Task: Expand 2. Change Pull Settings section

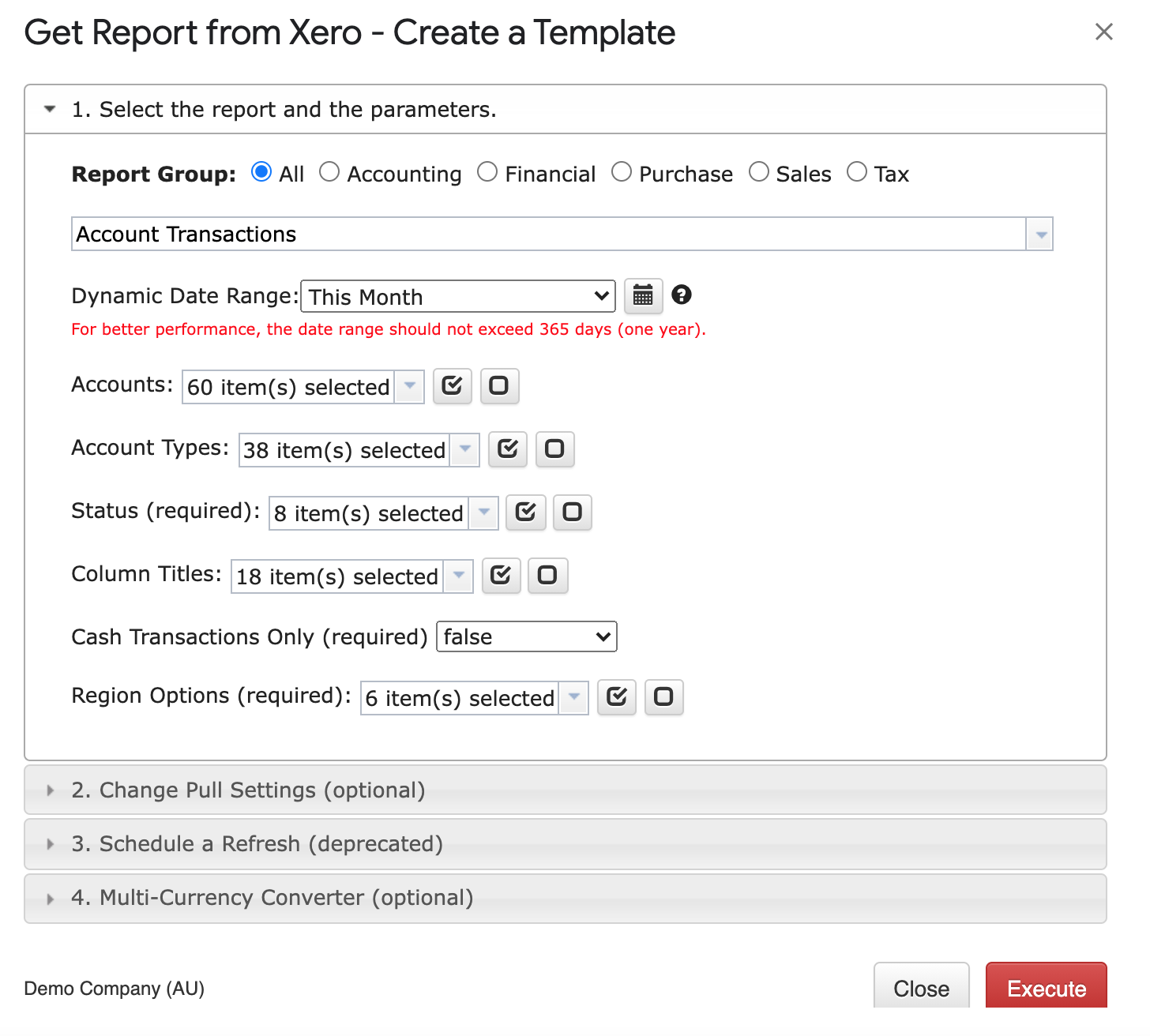Action: [x=566, y=790]
